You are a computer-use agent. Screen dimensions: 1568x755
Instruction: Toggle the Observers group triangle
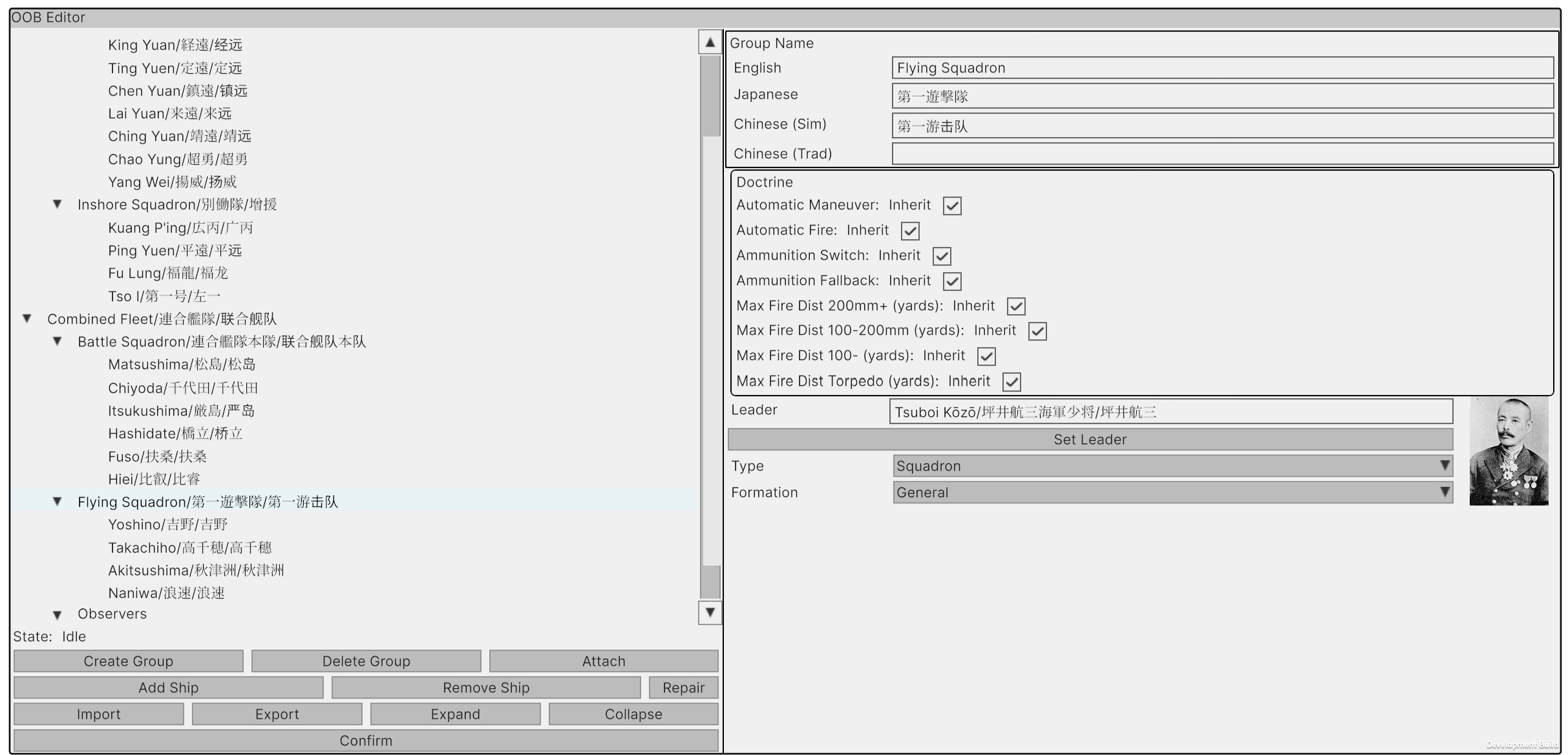point(58,615)
